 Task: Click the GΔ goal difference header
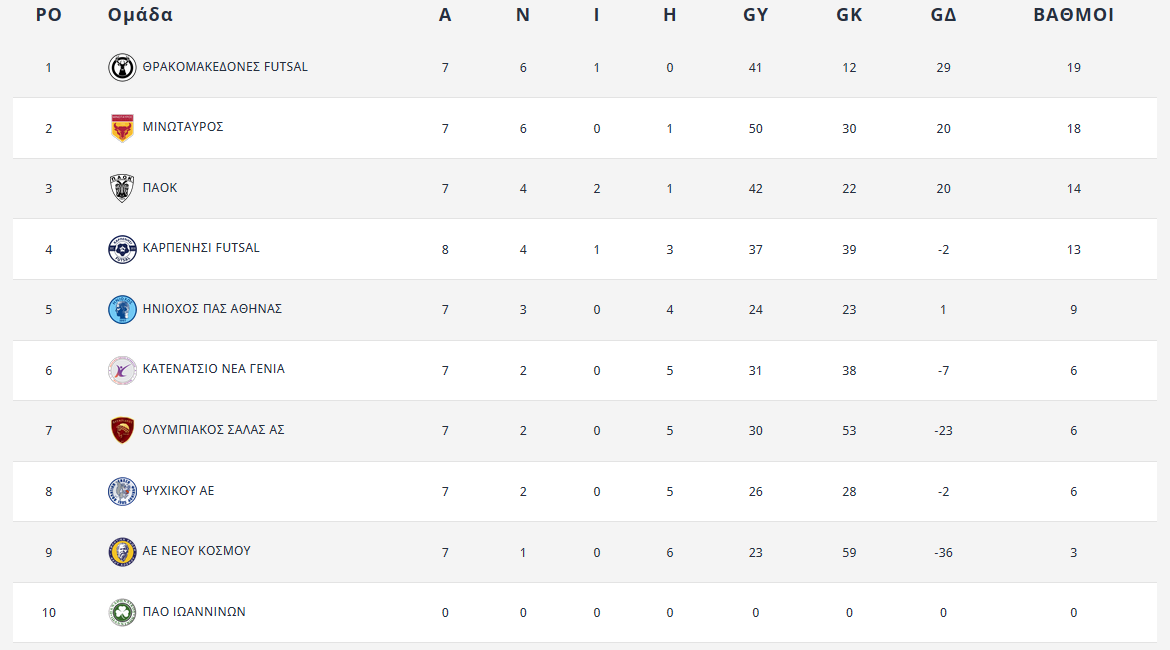point(943,15)
